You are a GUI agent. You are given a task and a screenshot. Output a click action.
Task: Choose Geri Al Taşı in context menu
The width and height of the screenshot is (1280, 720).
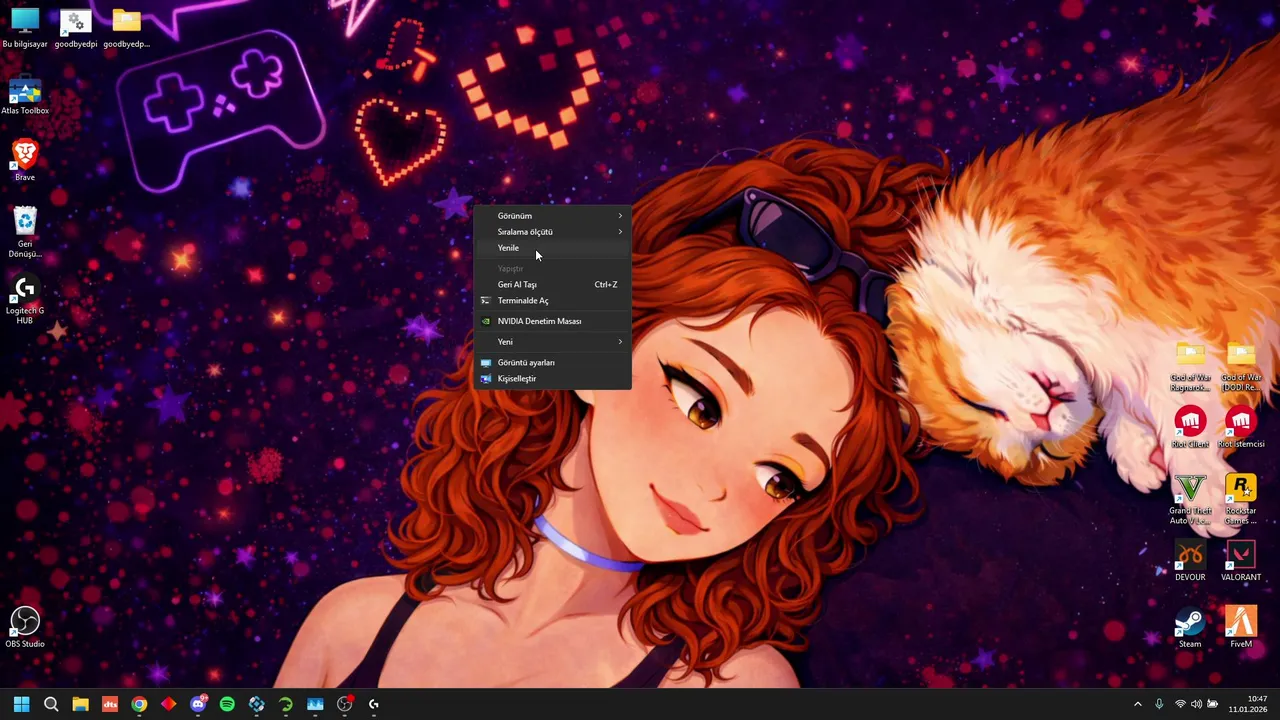552,284
